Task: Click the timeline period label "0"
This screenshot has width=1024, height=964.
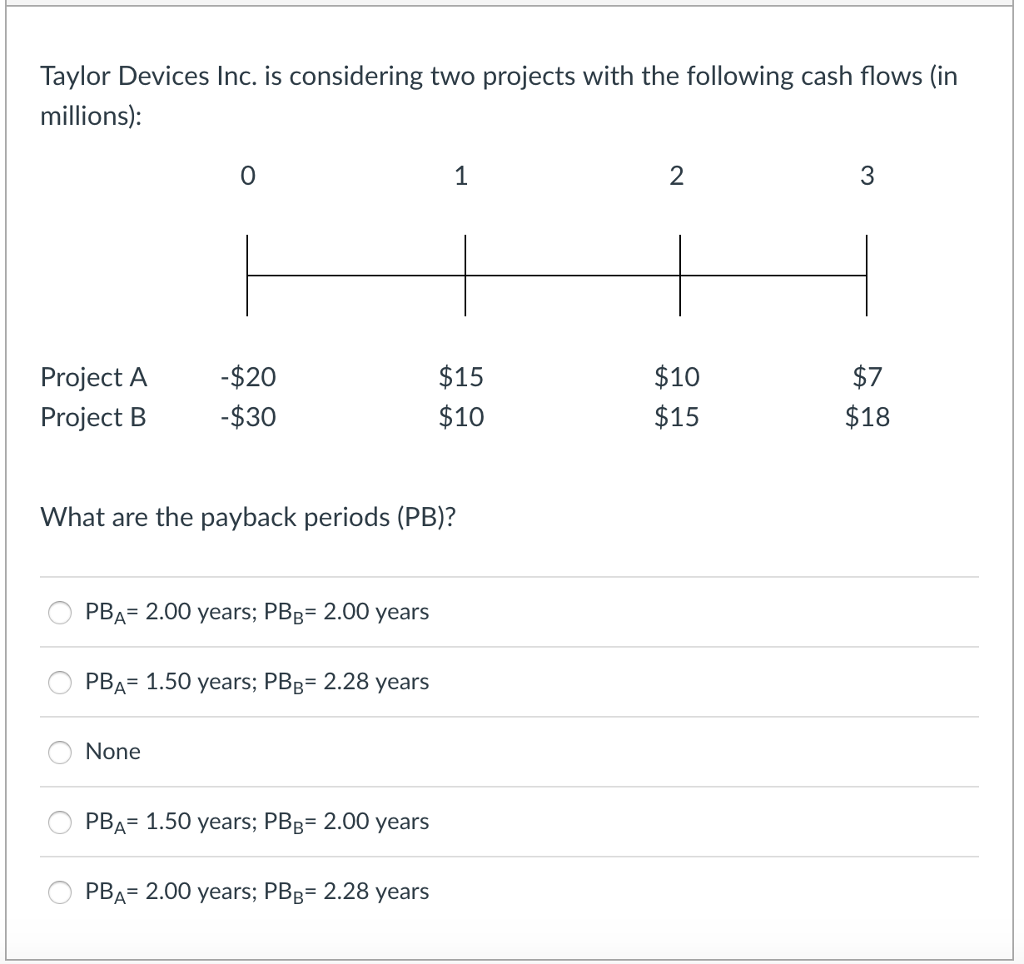Action: (x=247, y=177)
